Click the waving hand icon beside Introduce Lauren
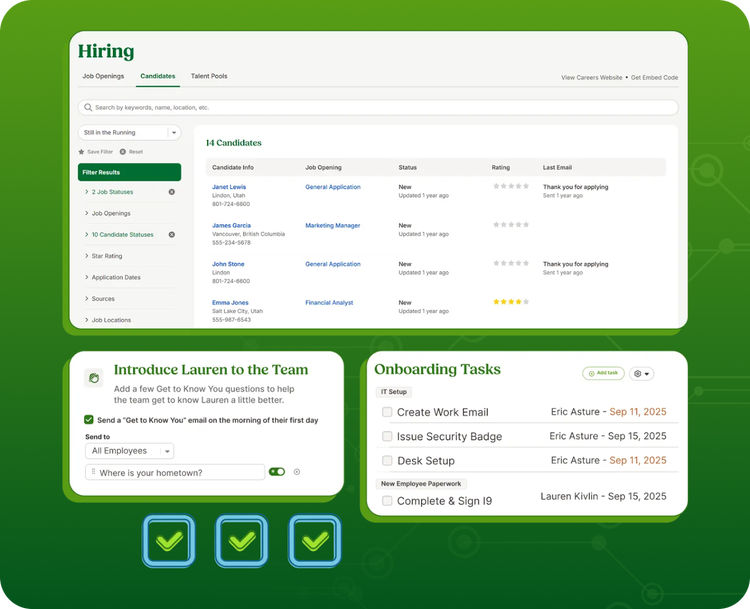The width and height of the screenshot is (750, 609). (x=93, y=378)
